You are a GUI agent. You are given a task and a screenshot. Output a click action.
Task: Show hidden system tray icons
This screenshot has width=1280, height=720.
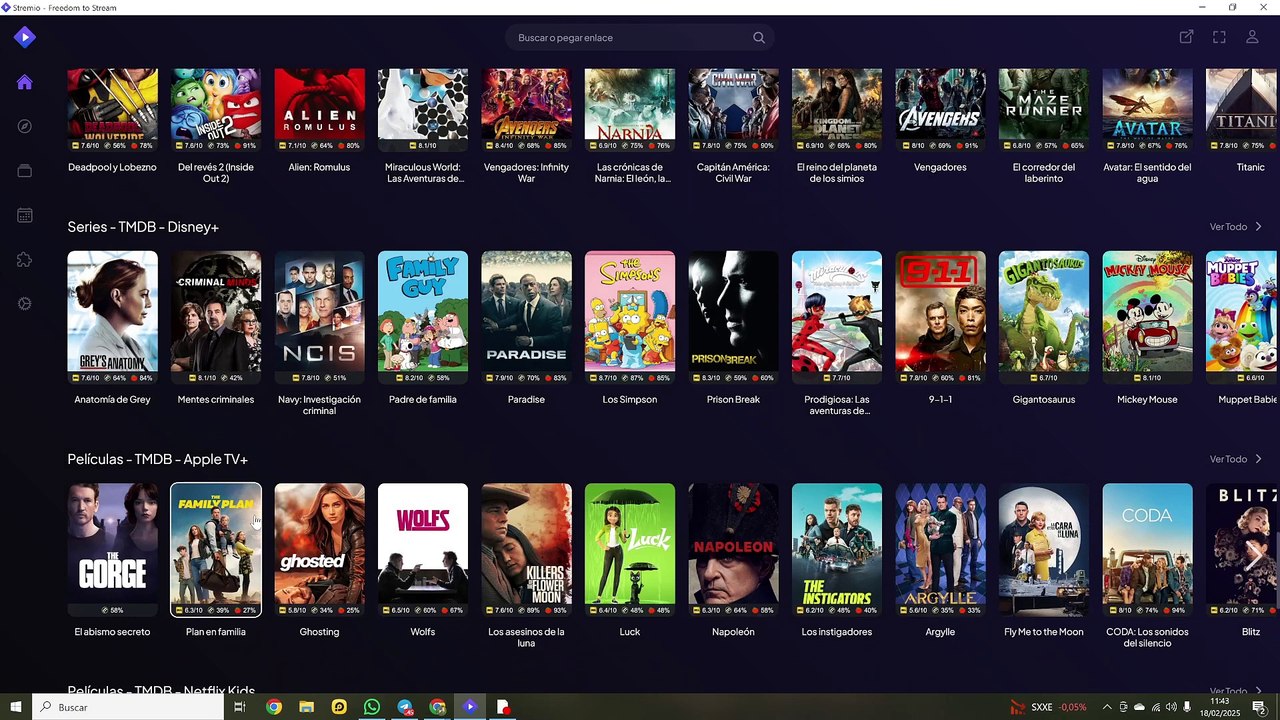1107,707
